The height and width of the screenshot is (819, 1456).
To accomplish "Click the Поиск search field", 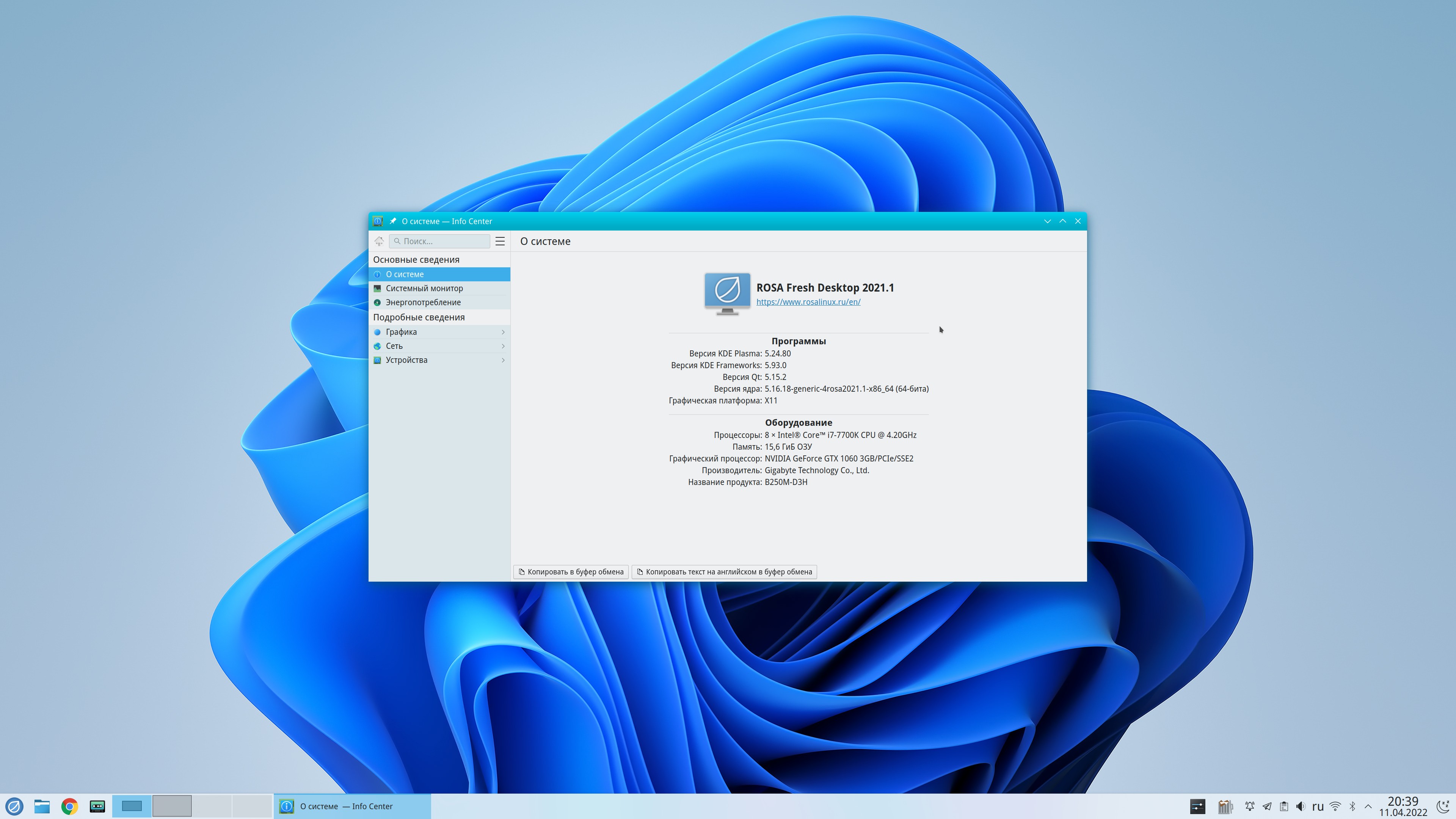I will [x=441, y=242].
